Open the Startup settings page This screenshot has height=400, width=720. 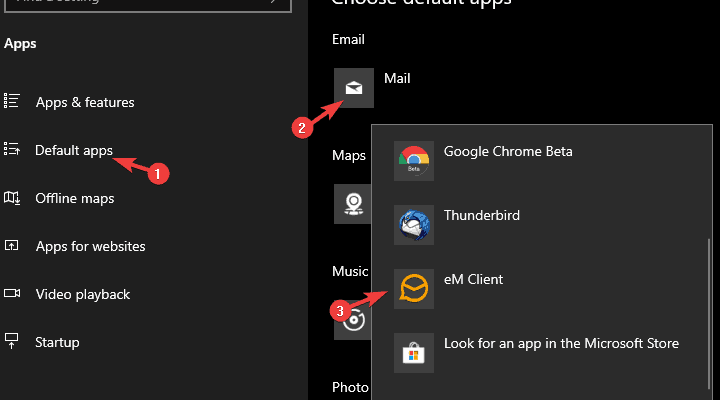(57, 343)
